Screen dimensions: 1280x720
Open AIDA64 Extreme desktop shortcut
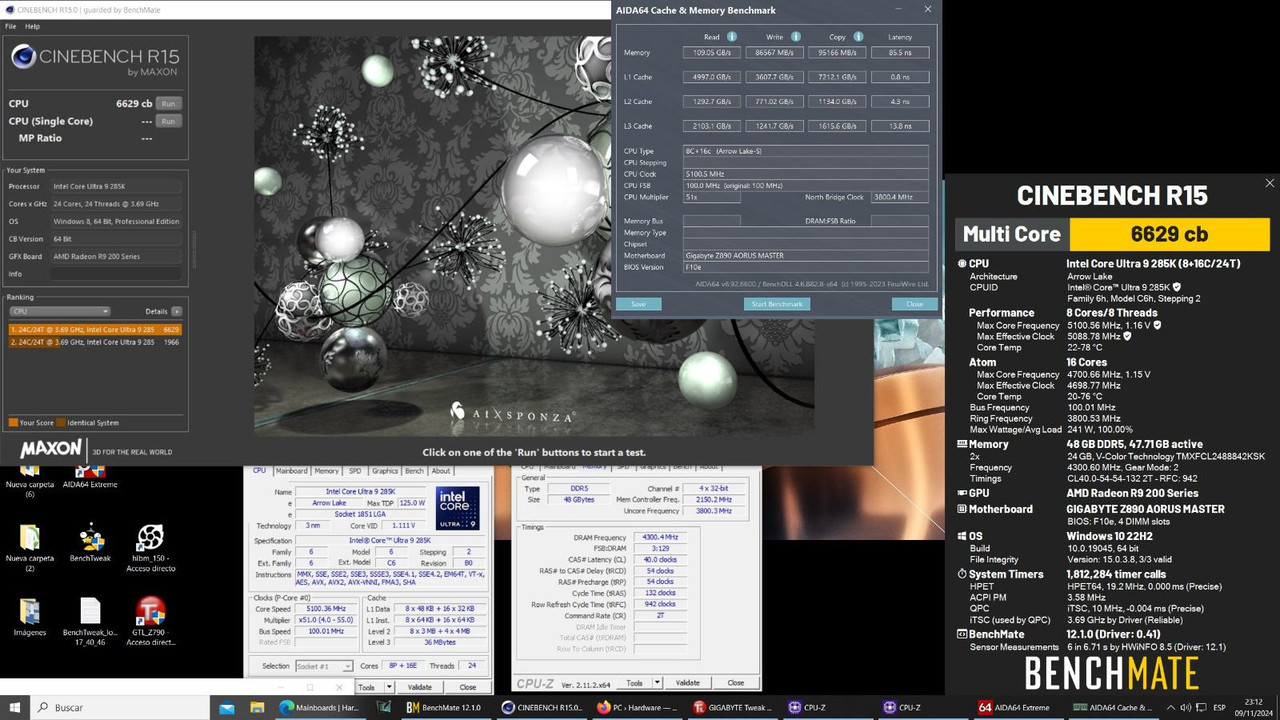tap(90, 475)
